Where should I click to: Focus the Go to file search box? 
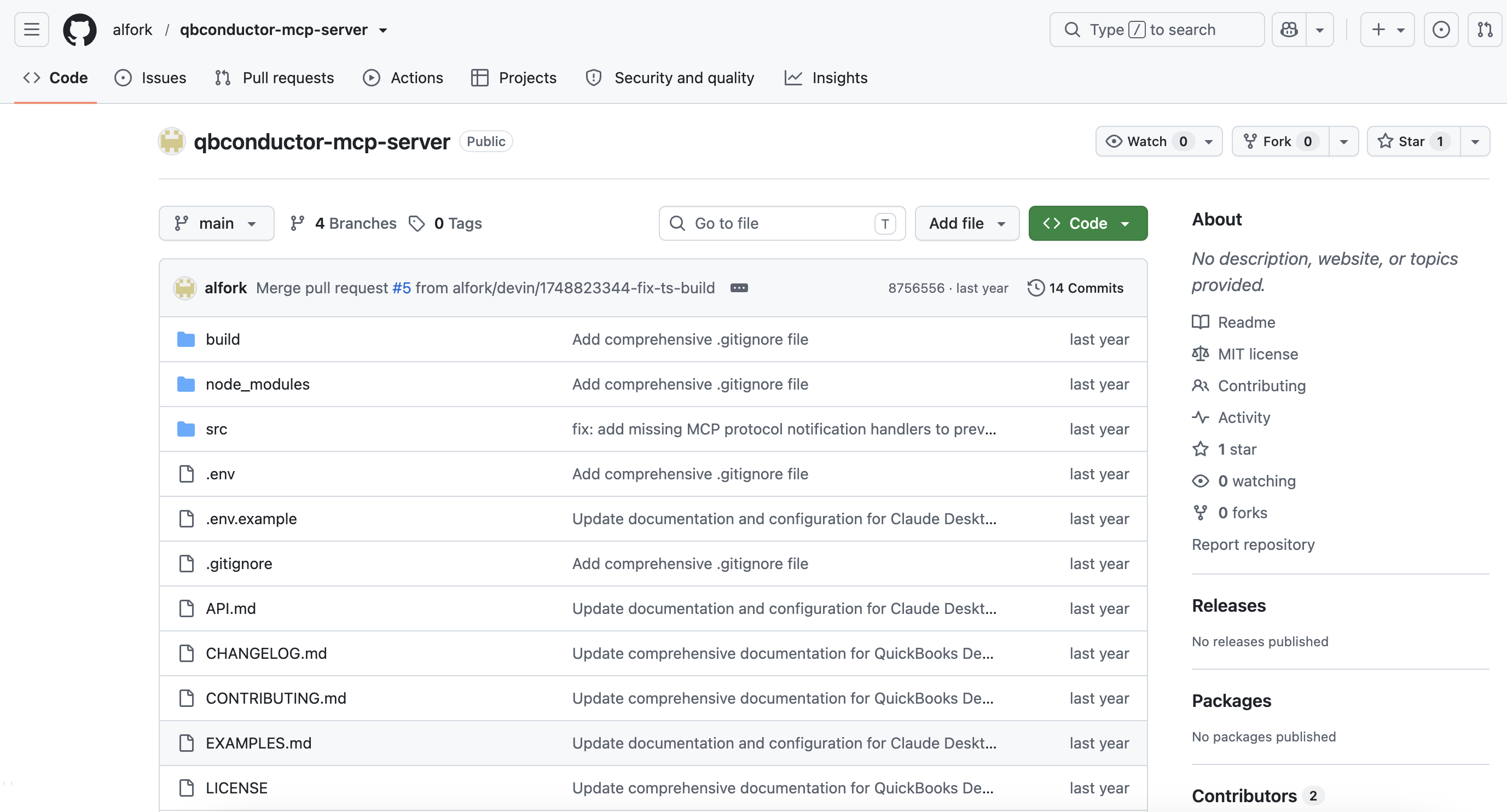point(782,223)
